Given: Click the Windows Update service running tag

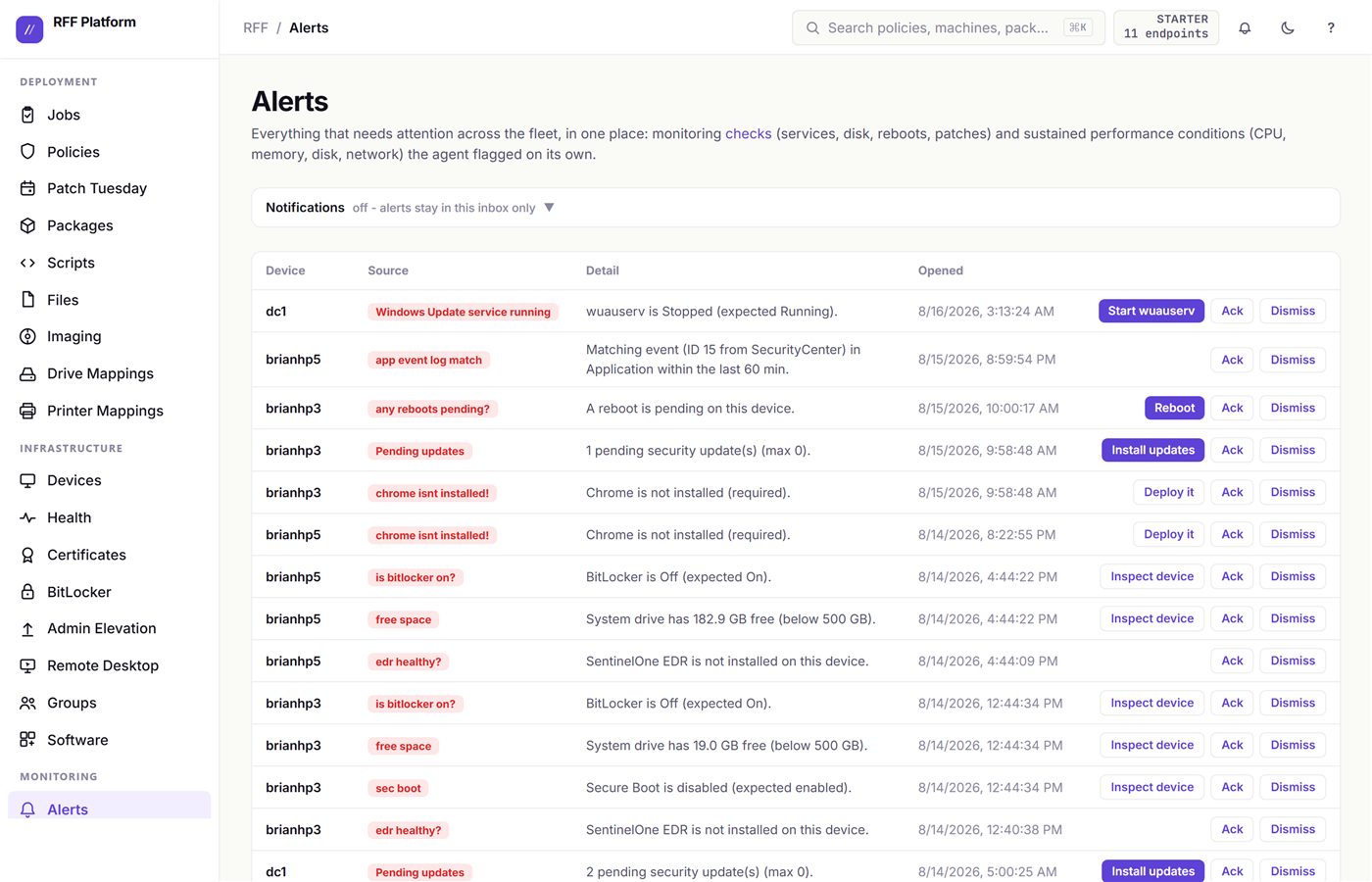Looking at the screenshot, I should pos(463,312).
